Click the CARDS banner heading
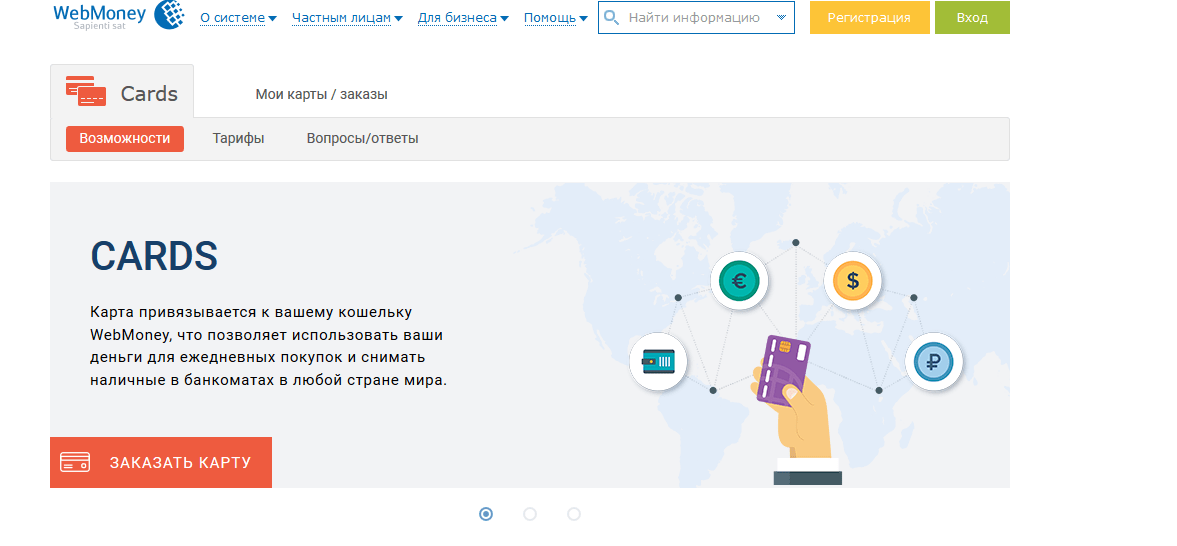Image resolution: width=1177 pixels, height=546 pixels. [154, 256]
